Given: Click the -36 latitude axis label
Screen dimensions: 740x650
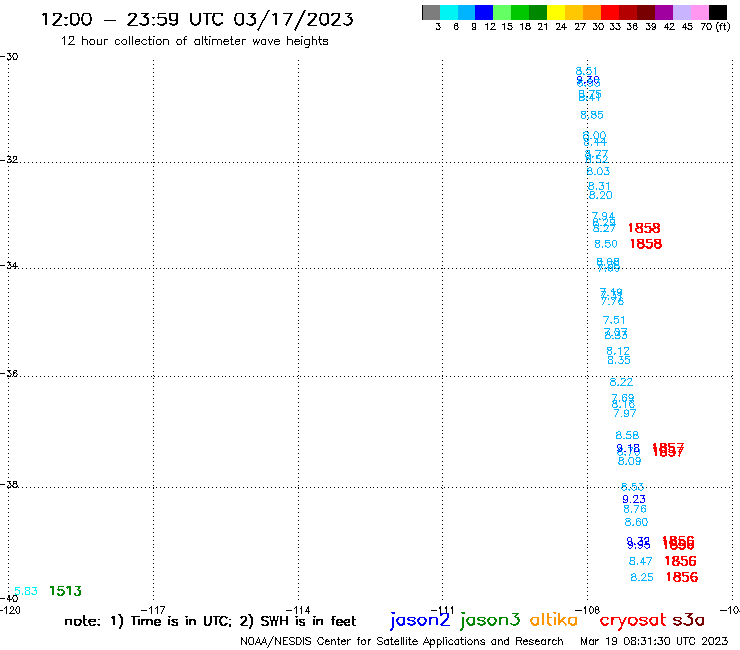Looking at the screenshot, I should pos(9,374).
